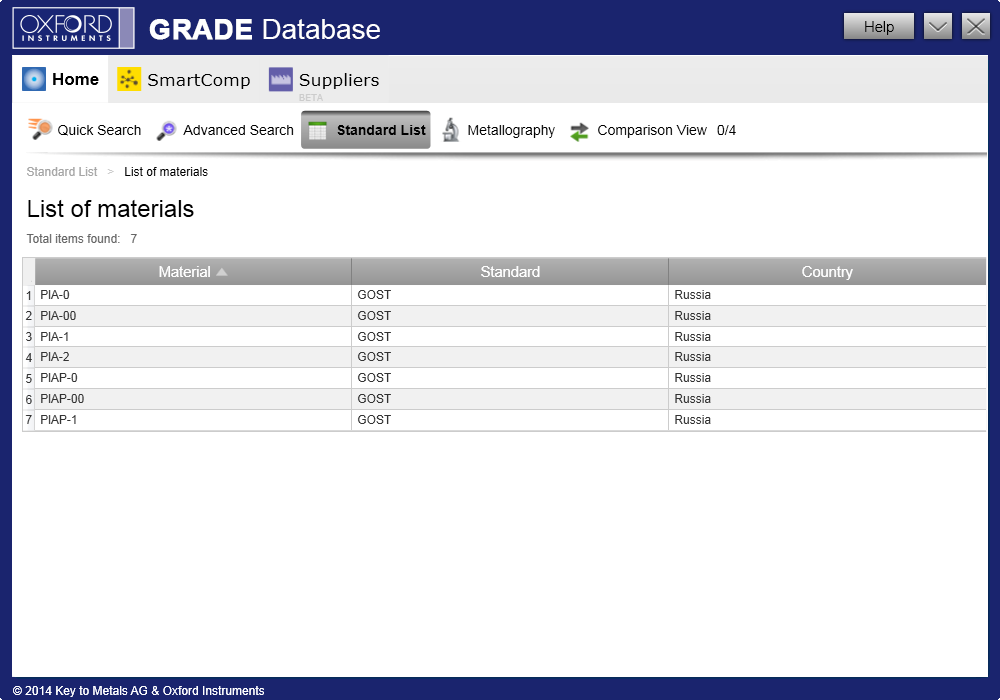This screenshot has height=700, width=1000.
Task: Click the Comparison View 0/4 counter
Action: (726, 130)
